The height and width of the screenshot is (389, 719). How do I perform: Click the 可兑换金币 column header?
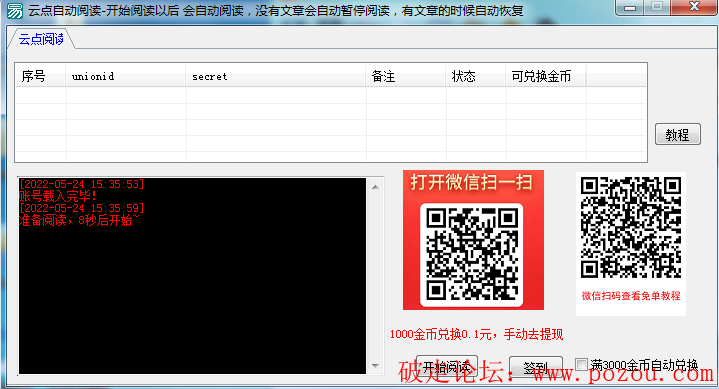point(546,76)
